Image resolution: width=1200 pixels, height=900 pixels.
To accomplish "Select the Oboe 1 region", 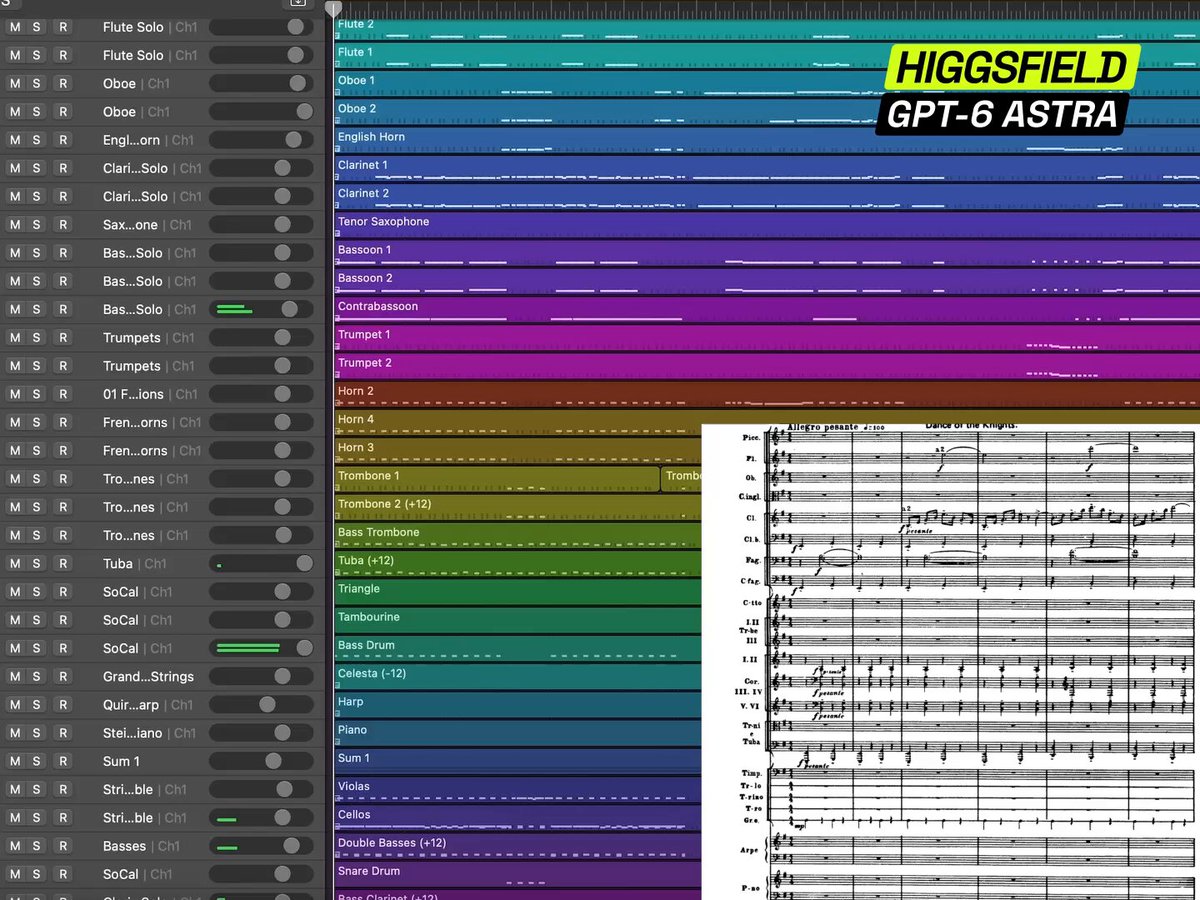I will pos(767,83).
